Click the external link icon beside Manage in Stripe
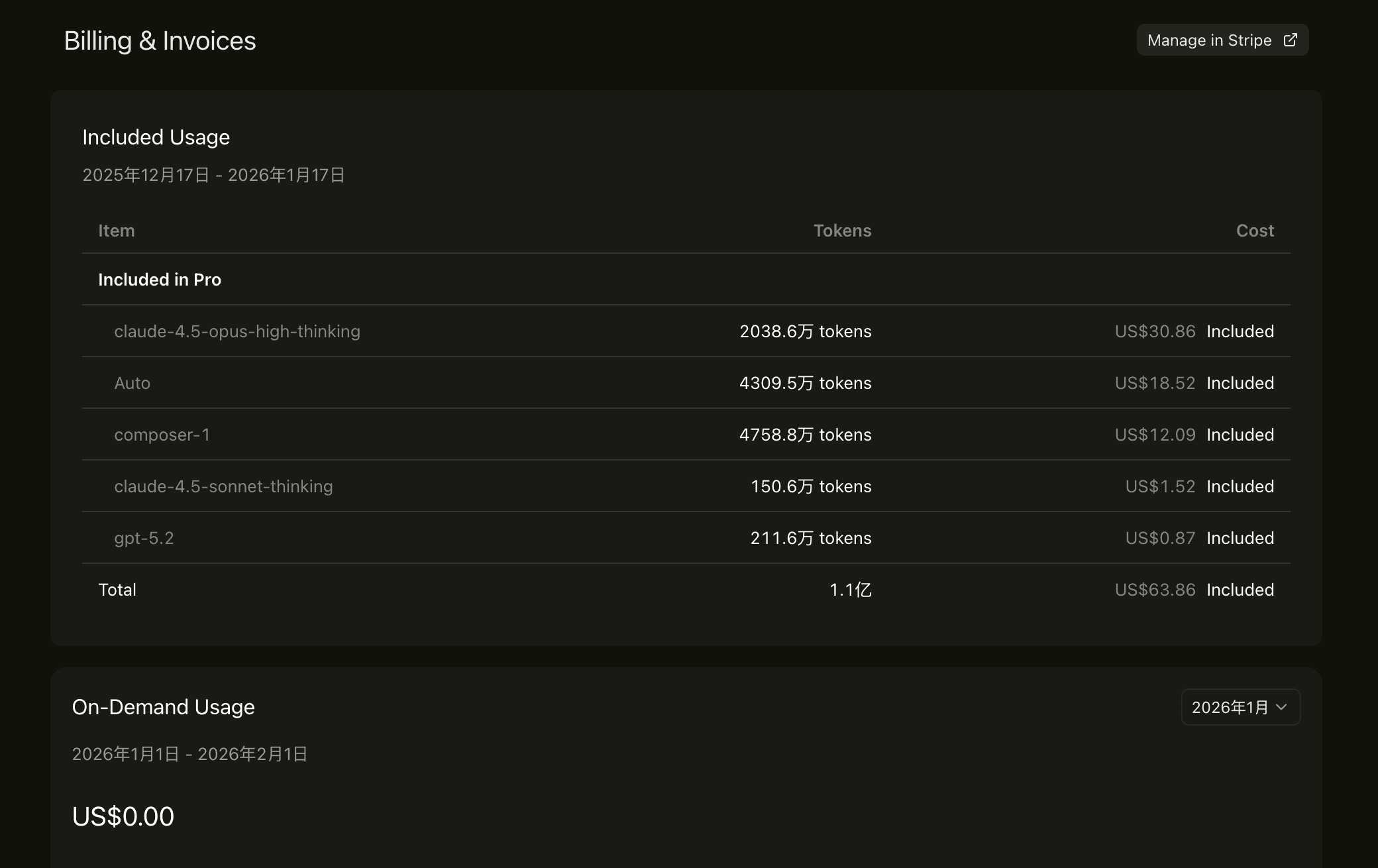The image size is (1378, 868). pyautogui.click(x=1290, y=40)
